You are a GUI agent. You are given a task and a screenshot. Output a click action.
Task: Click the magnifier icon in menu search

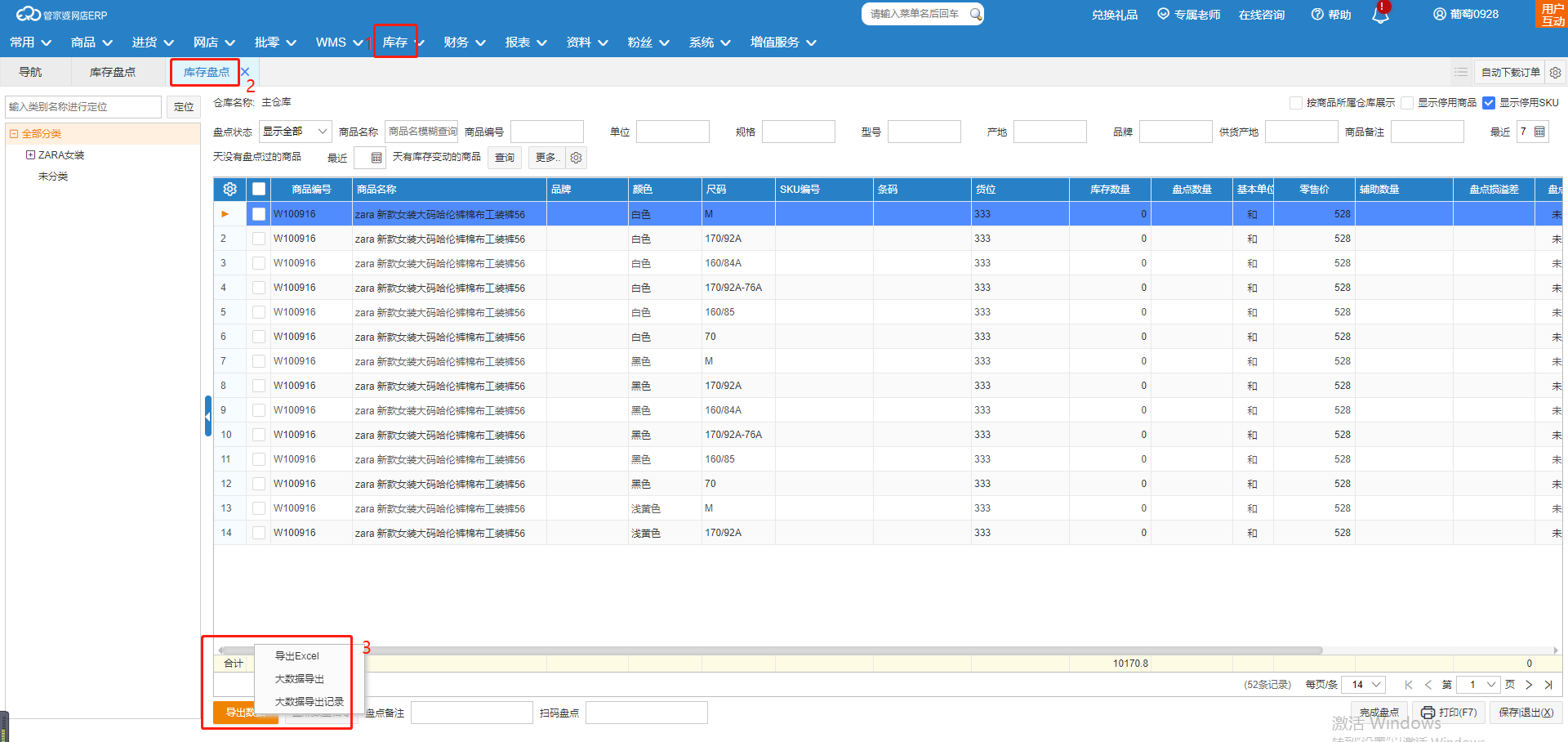(975, 14)
